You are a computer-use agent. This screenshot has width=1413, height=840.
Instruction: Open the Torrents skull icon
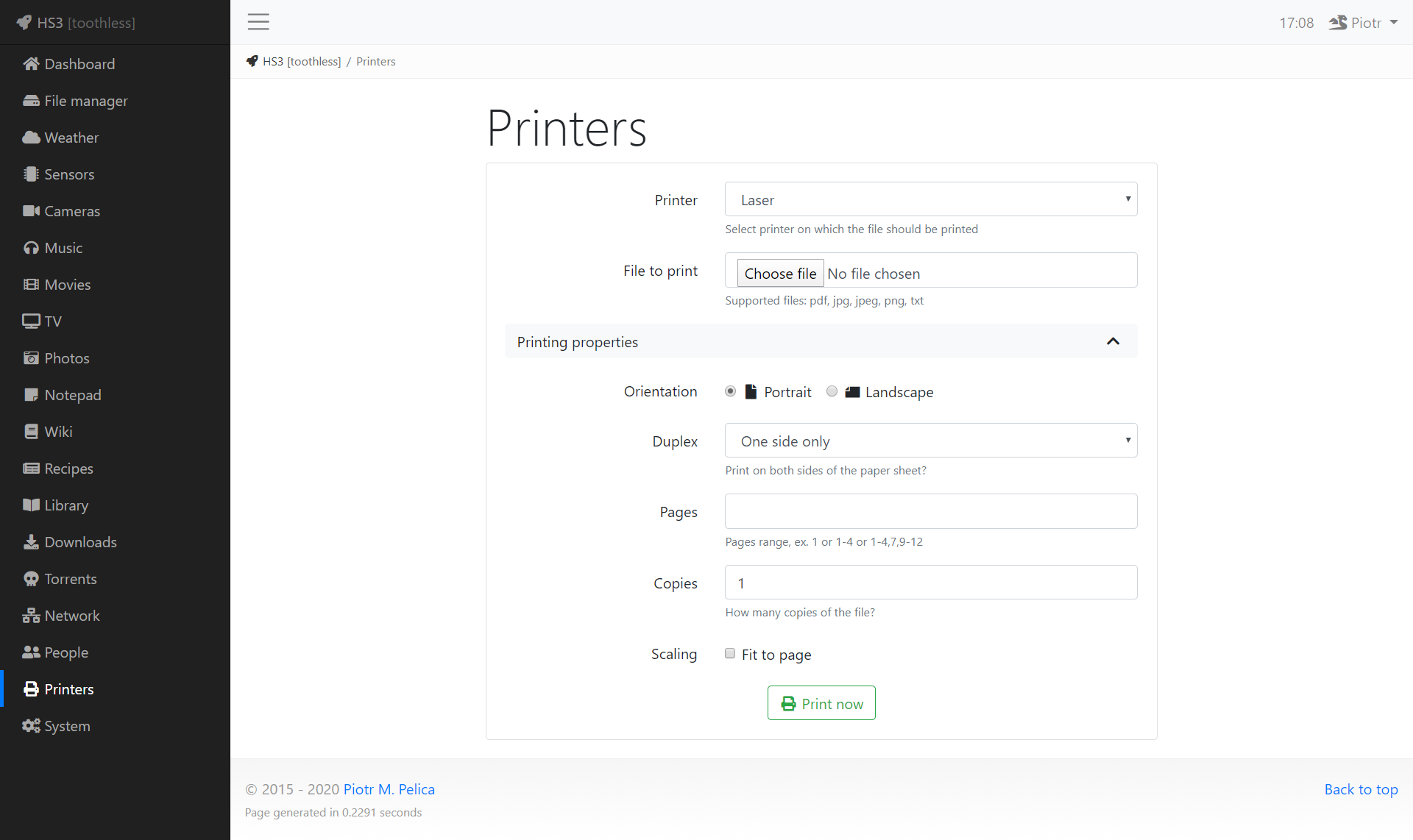[x=31, y=579]
